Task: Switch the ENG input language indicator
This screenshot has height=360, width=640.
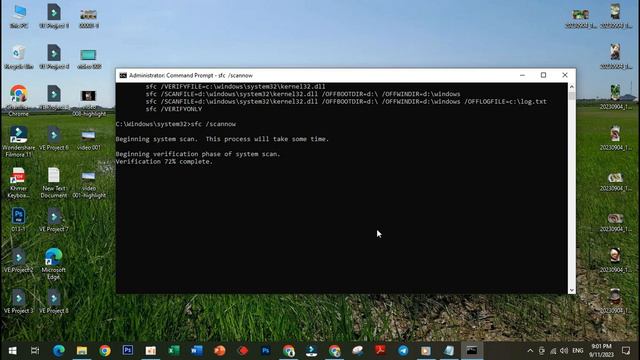Action: pos(578,351)
